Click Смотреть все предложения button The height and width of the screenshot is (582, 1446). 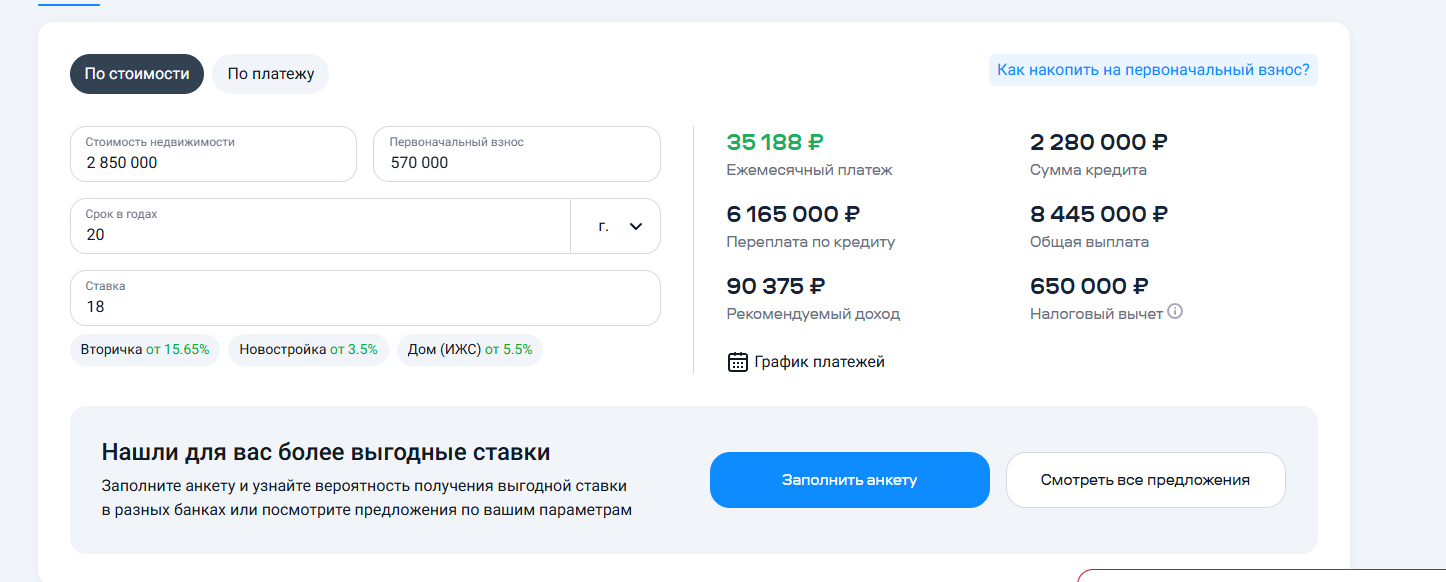[1145, 480]
